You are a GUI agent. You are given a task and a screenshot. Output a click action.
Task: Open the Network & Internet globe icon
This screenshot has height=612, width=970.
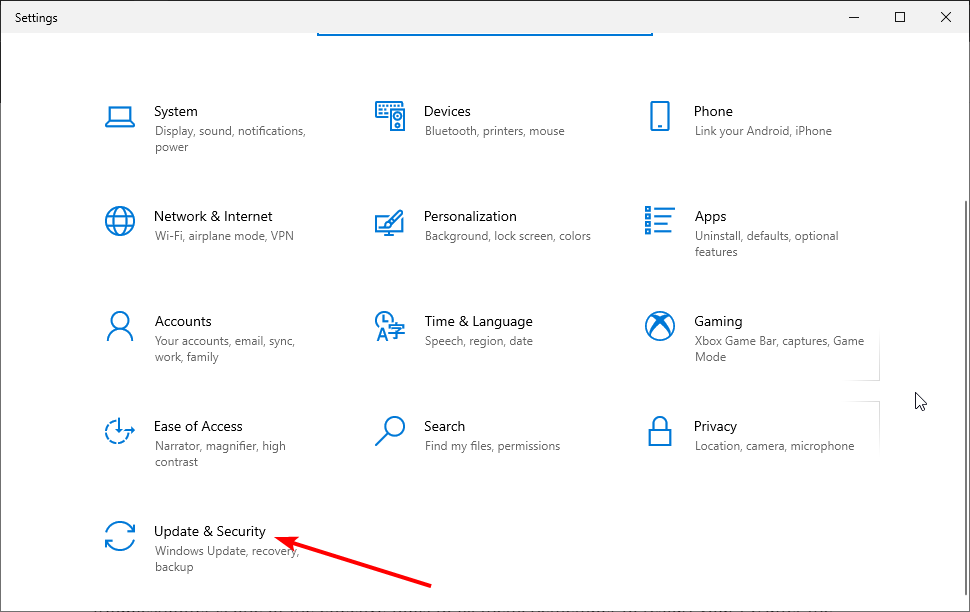coord(119,221)
